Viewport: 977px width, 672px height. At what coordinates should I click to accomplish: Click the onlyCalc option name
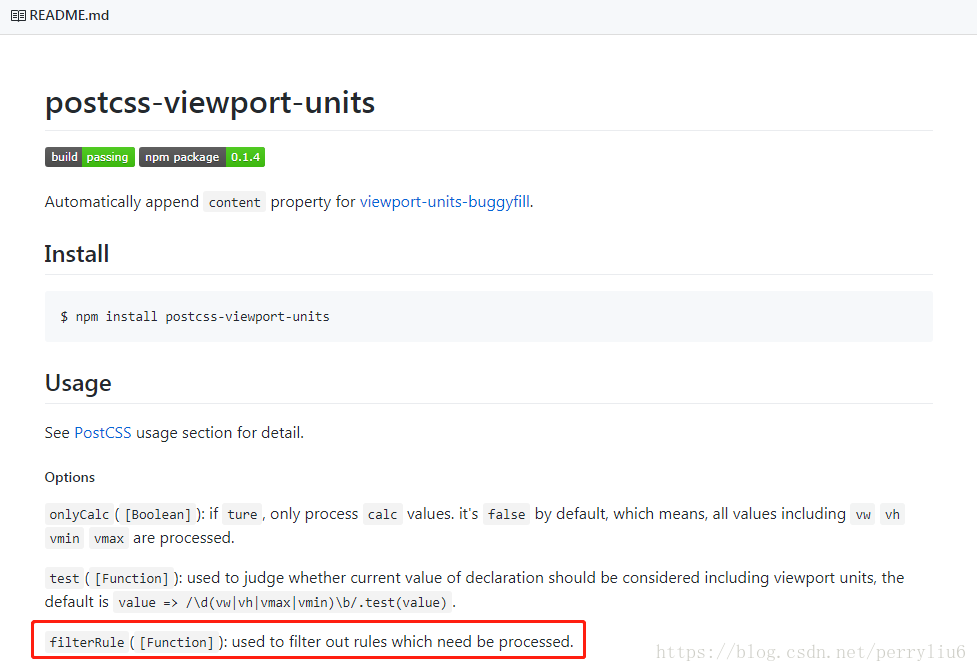pos(79,515)
